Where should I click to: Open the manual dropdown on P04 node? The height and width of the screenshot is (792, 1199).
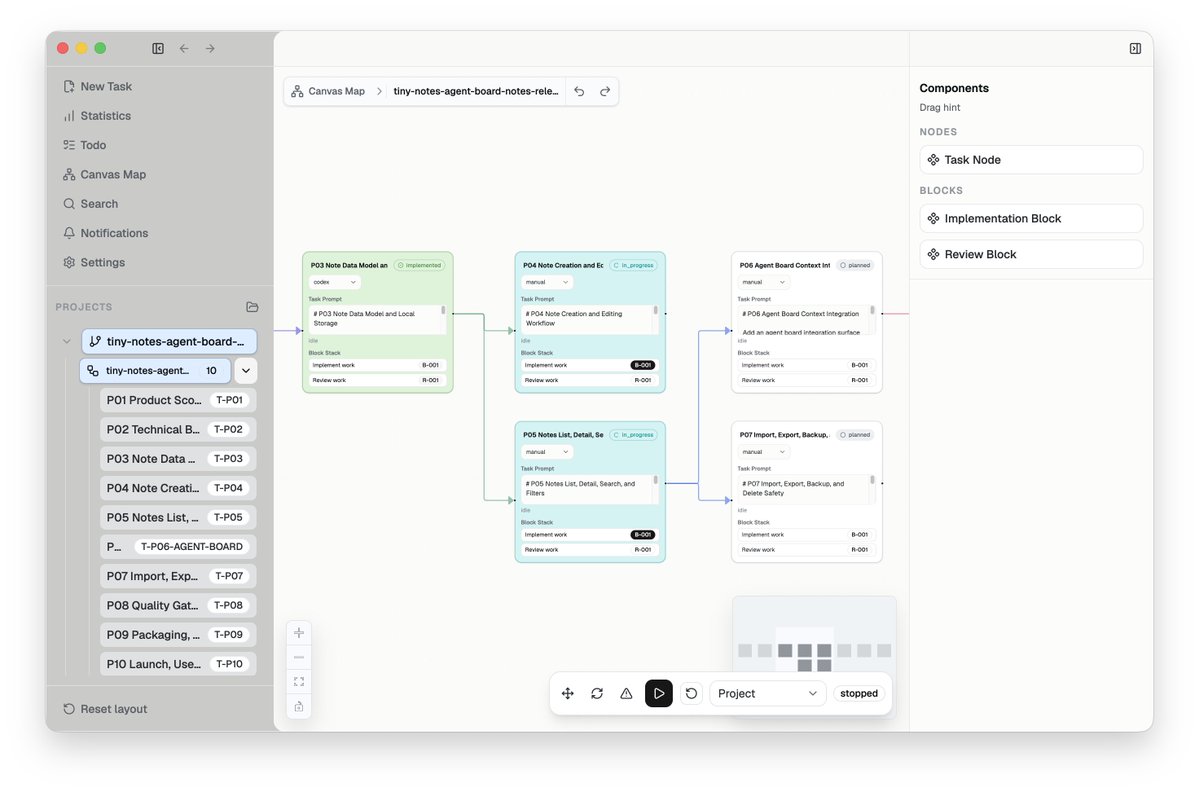click(547, 282)
